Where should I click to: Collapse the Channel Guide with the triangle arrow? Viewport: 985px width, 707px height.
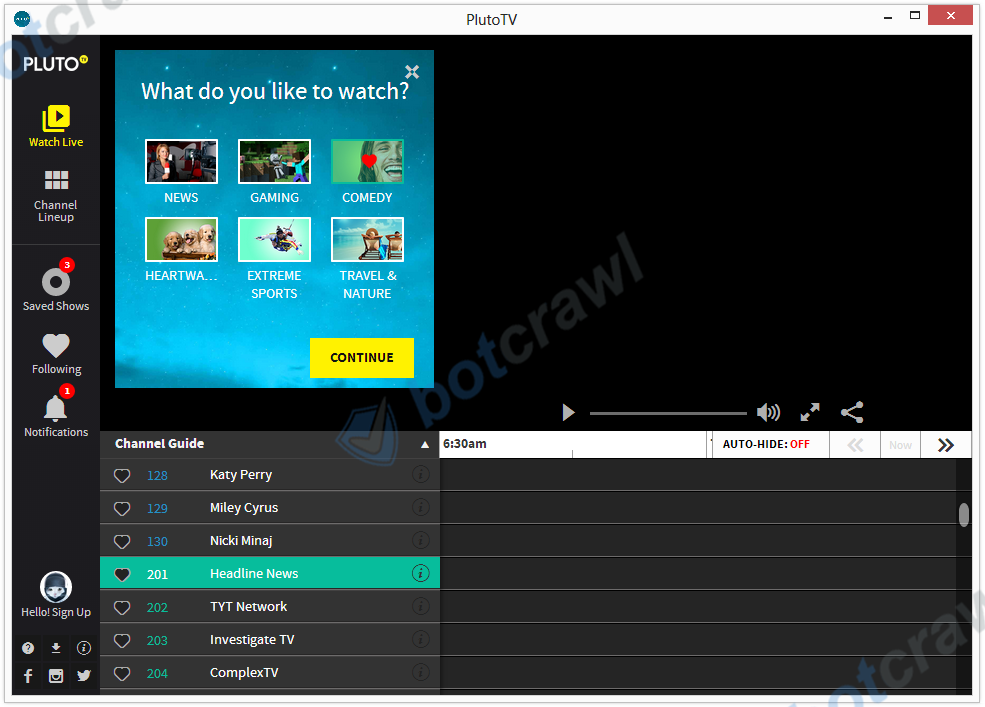pos(425,444)
